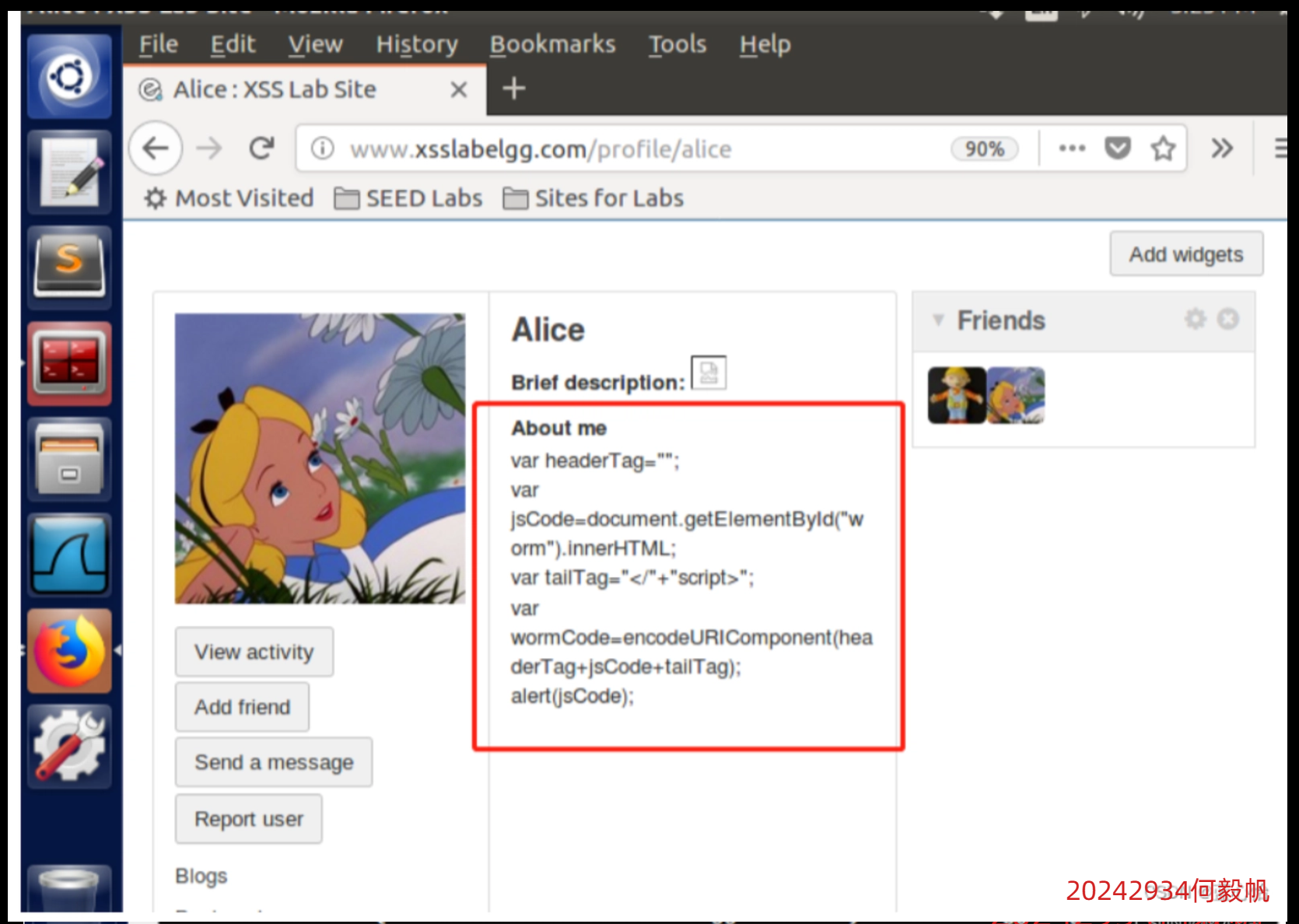
Task: Save page to Pocket
Action: (x=1118, y=148)
